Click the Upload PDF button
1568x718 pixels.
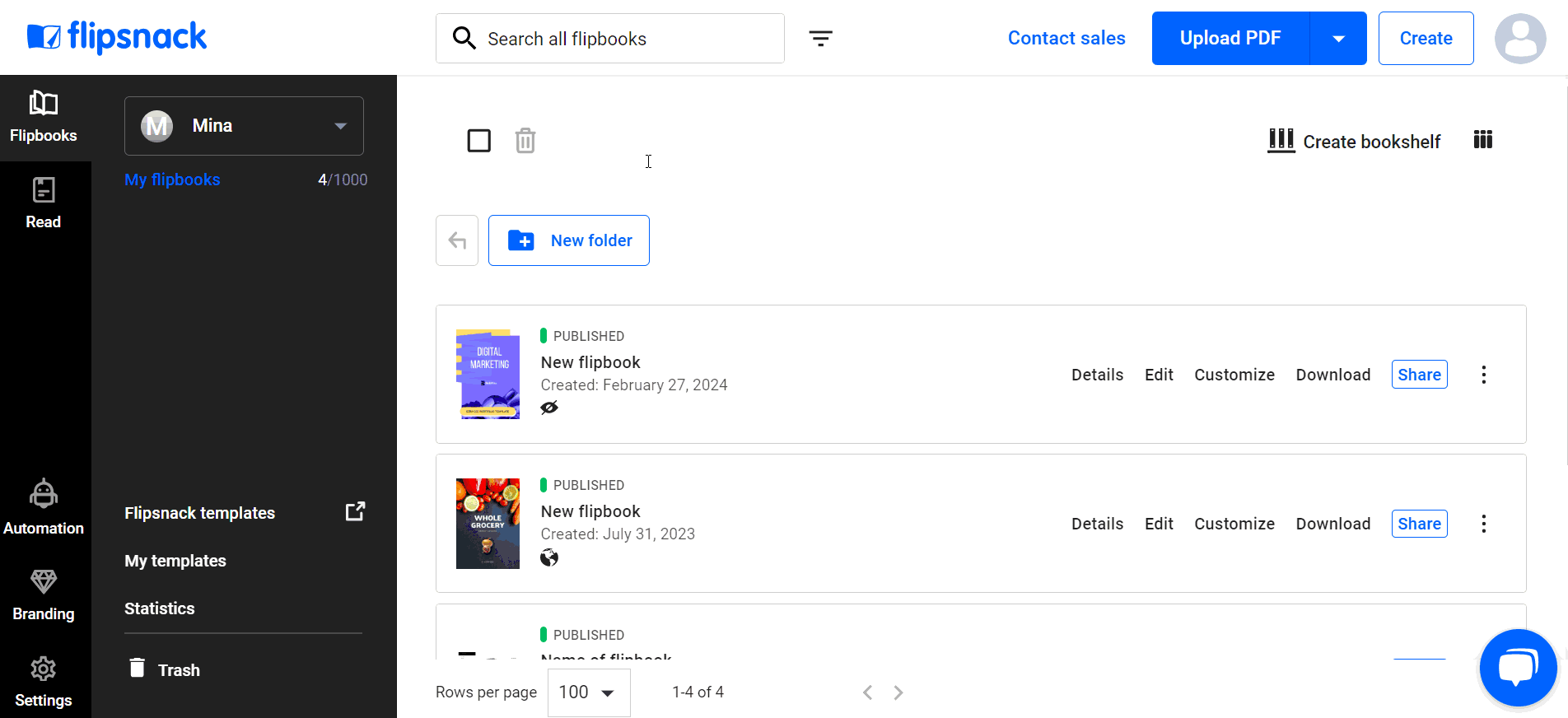tap(1230, 38)
